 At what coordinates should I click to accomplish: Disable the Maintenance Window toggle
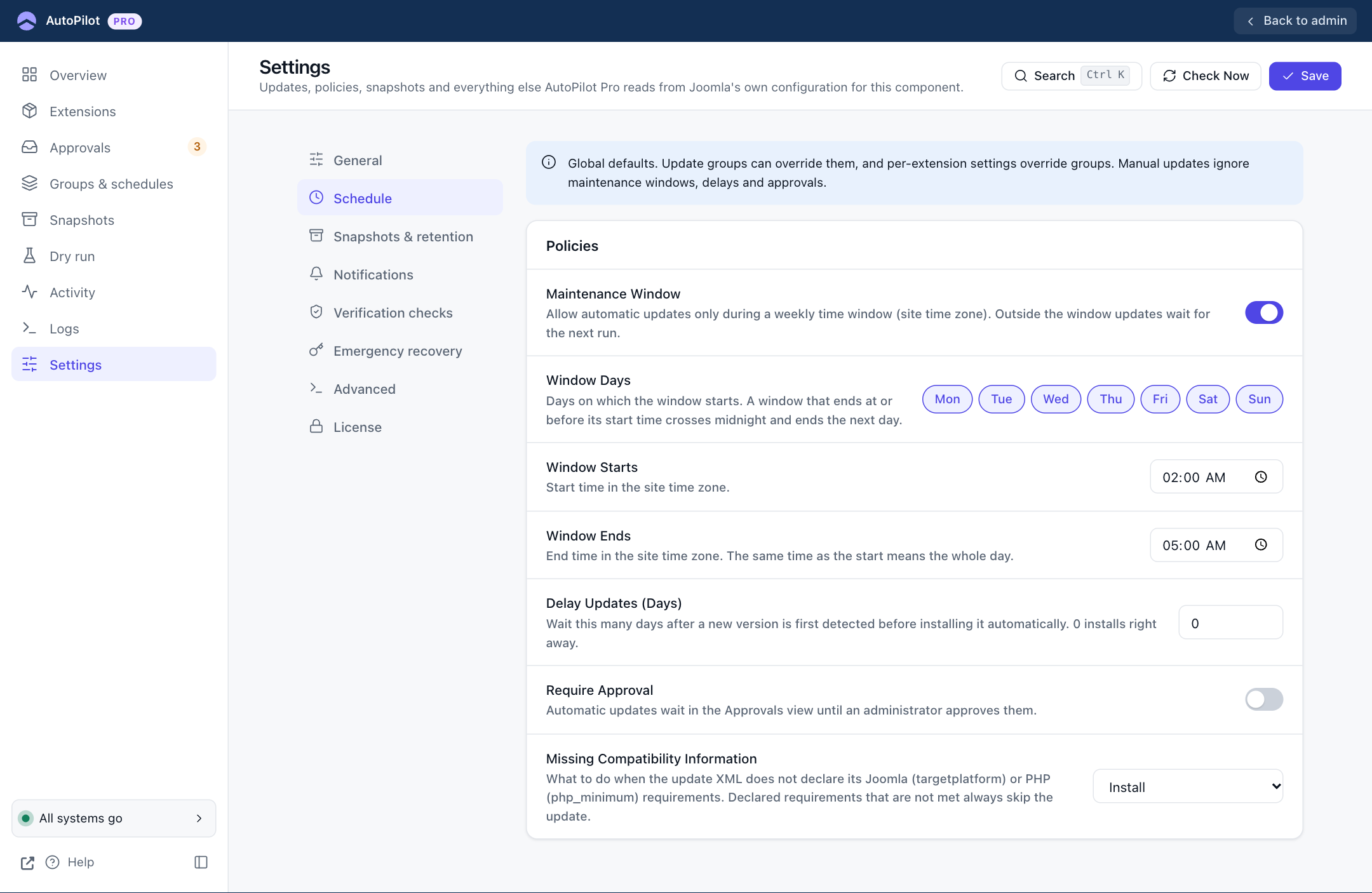tap(1264, 312)
